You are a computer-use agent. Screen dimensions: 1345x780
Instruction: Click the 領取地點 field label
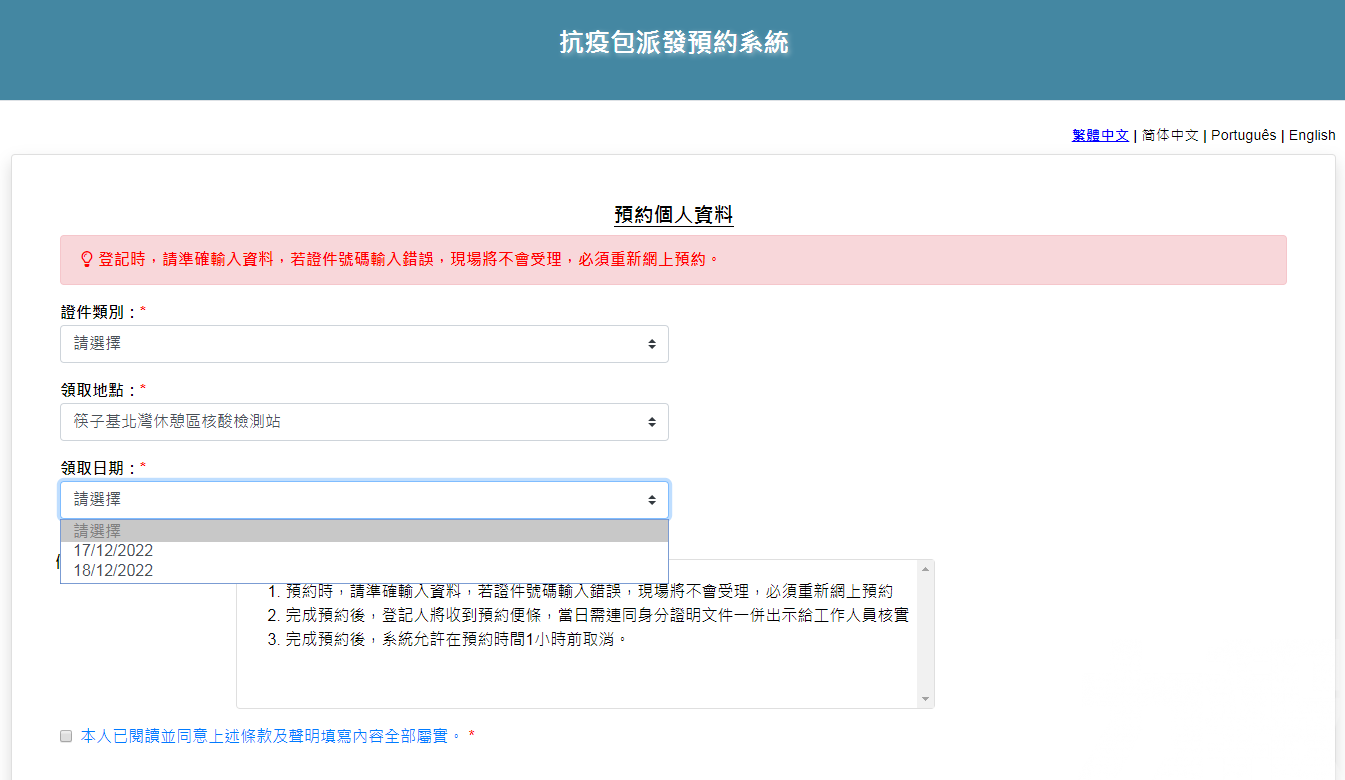[98, 389]
